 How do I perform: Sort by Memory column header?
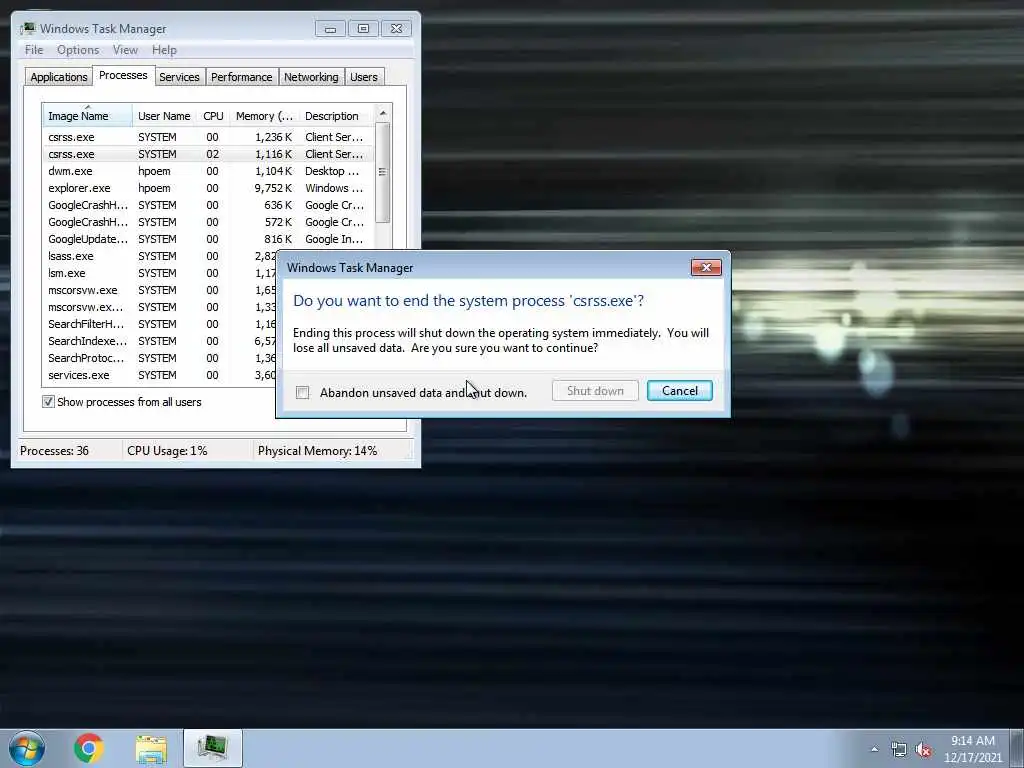coord(264,116)
